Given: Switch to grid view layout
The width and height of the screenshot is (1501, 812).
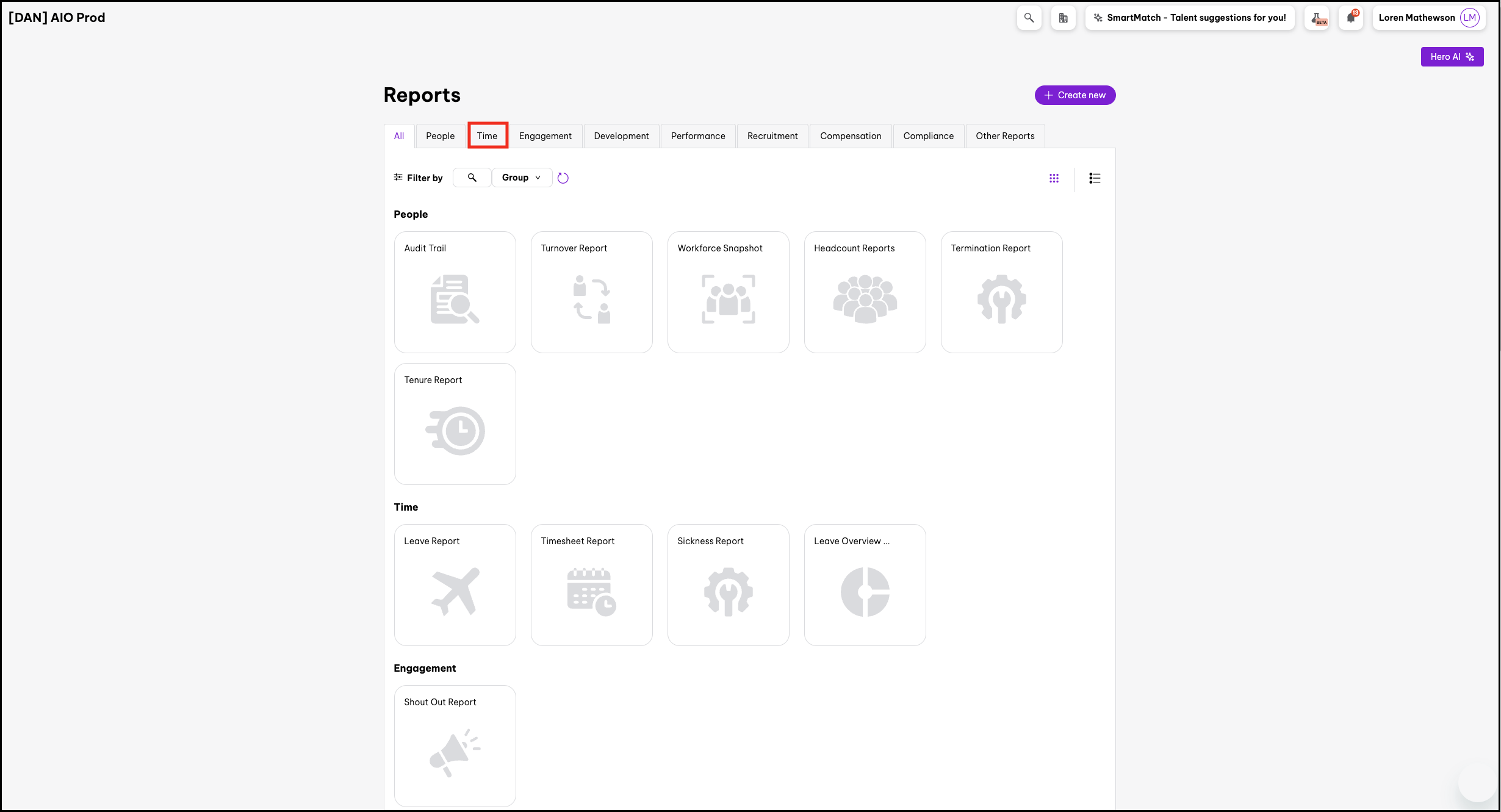Looking at the screenshot, I should 1054,178.
